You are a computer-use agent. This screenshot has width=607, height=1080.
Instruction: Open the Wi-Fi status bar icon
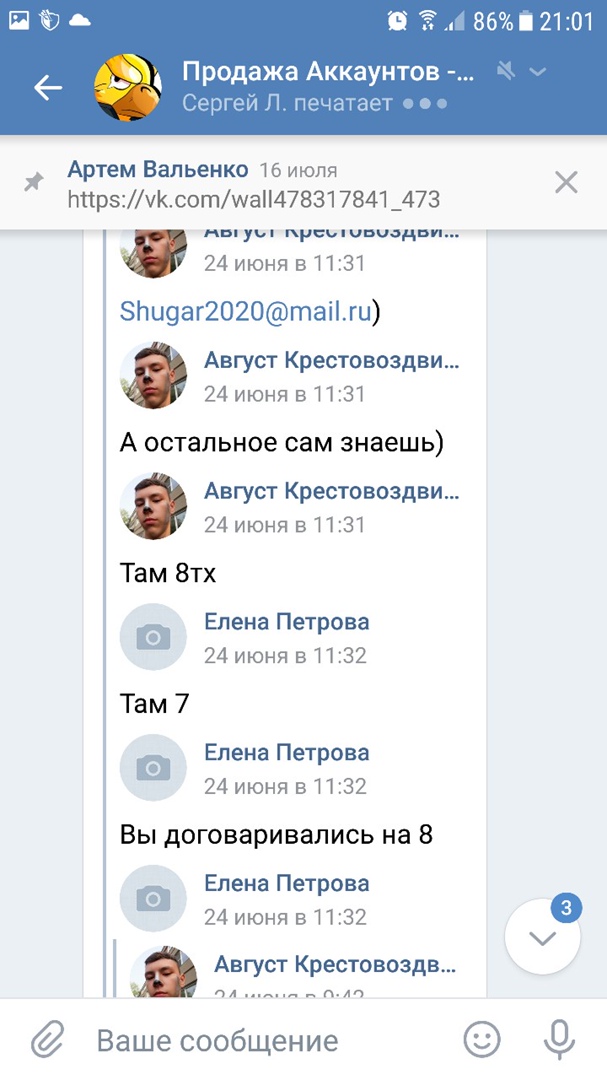pyautogui.click(x=427, y=20)
